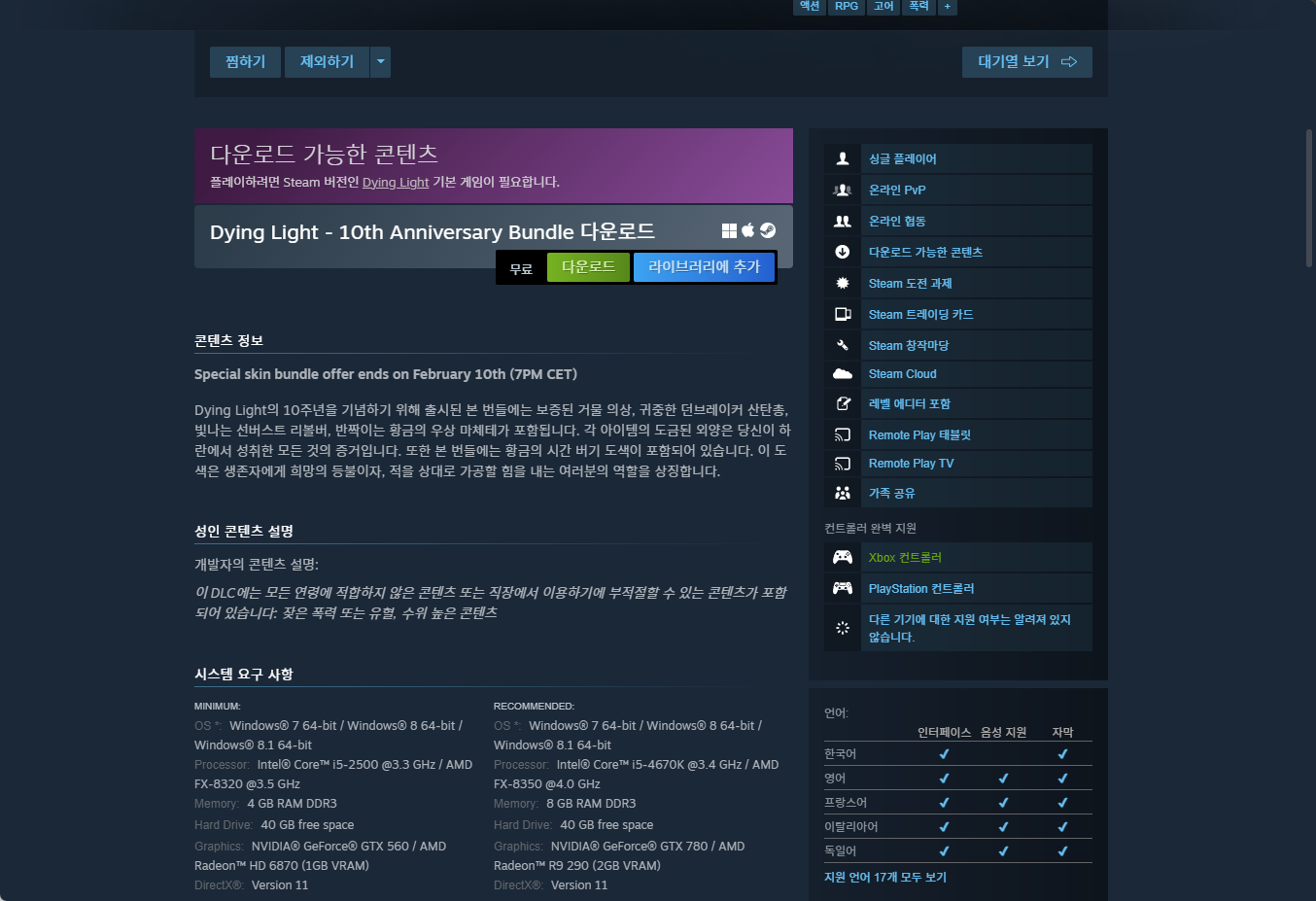Click the arrow icon on 대기열 보기

tap(1069, 62)
